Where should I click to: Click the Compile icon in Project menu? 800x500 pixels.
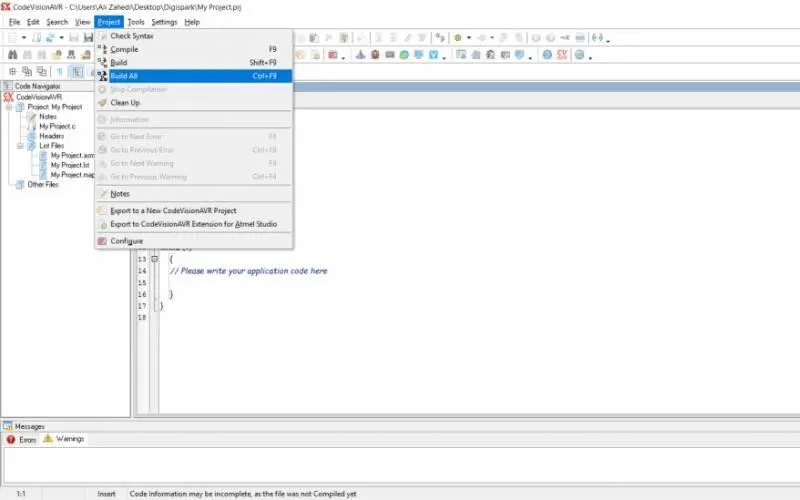[x=103, y=49]
